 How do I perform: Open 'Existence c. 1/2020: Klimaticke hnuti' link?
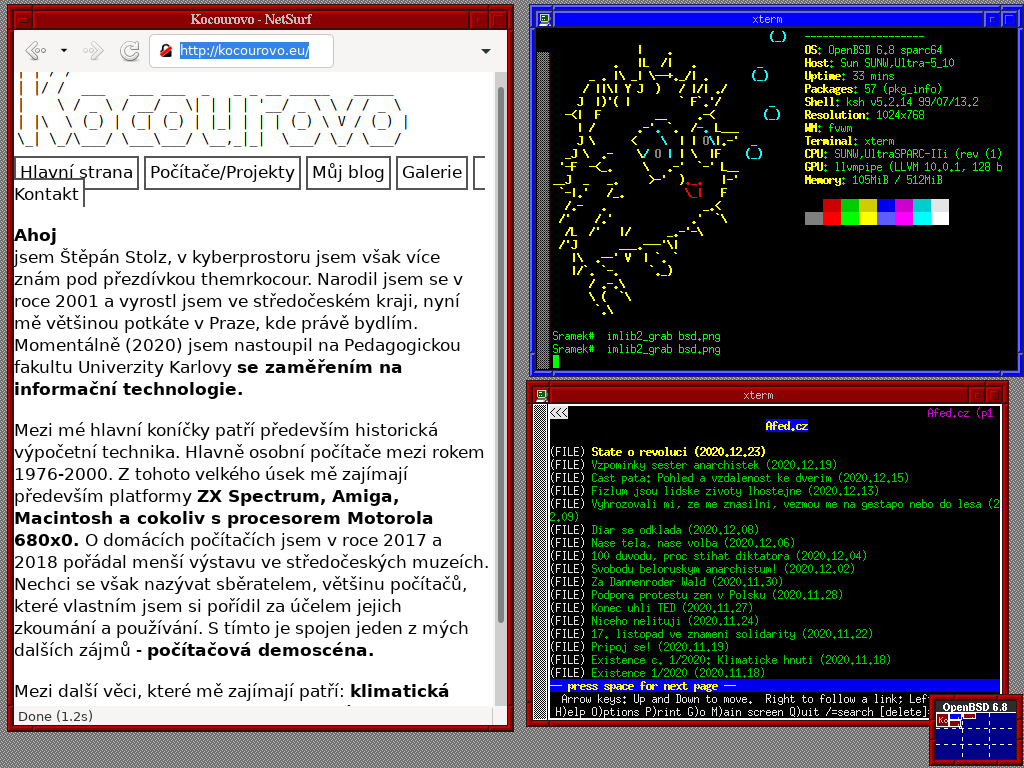point(741,660)
